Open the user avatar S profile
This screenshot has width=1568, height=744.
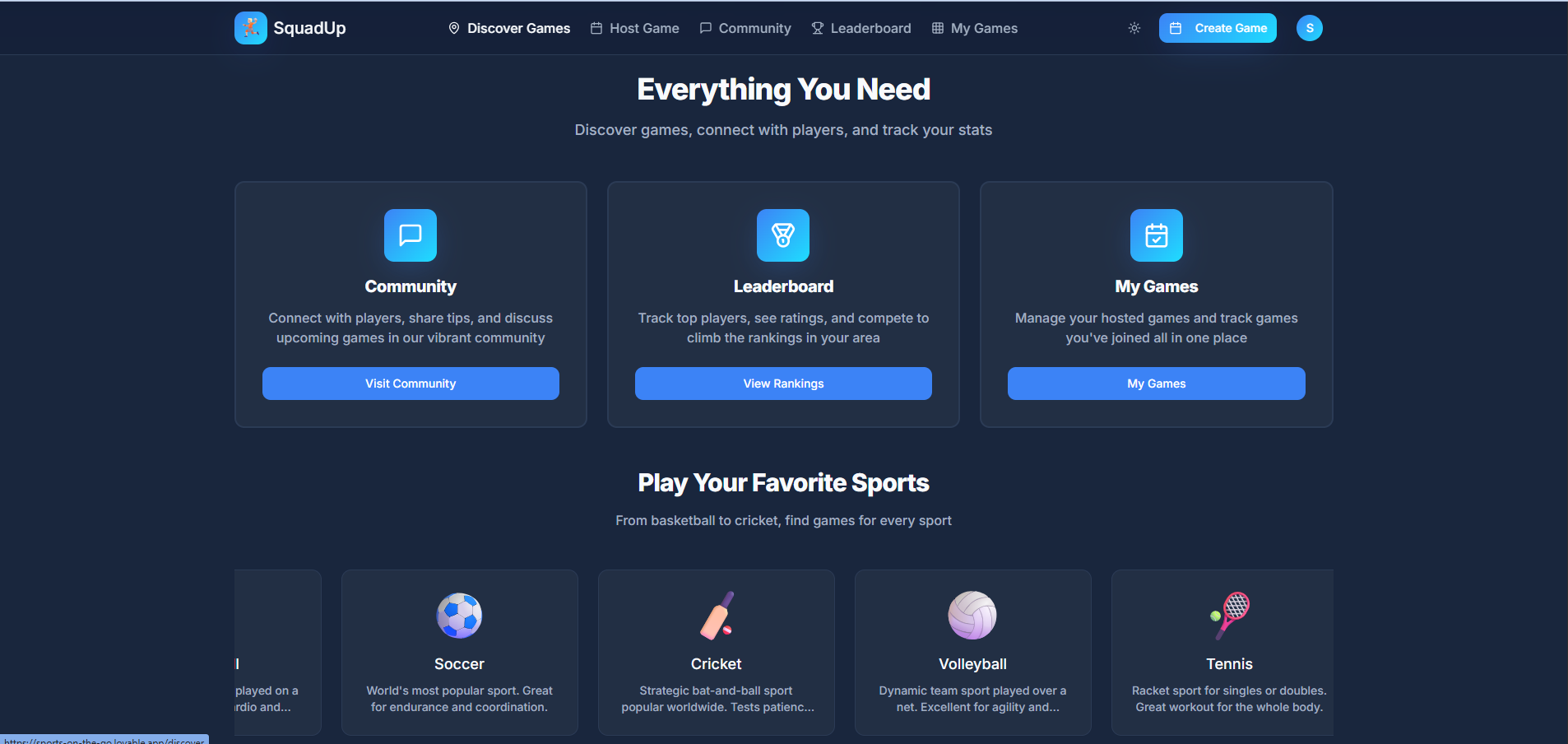[1310, 28]
